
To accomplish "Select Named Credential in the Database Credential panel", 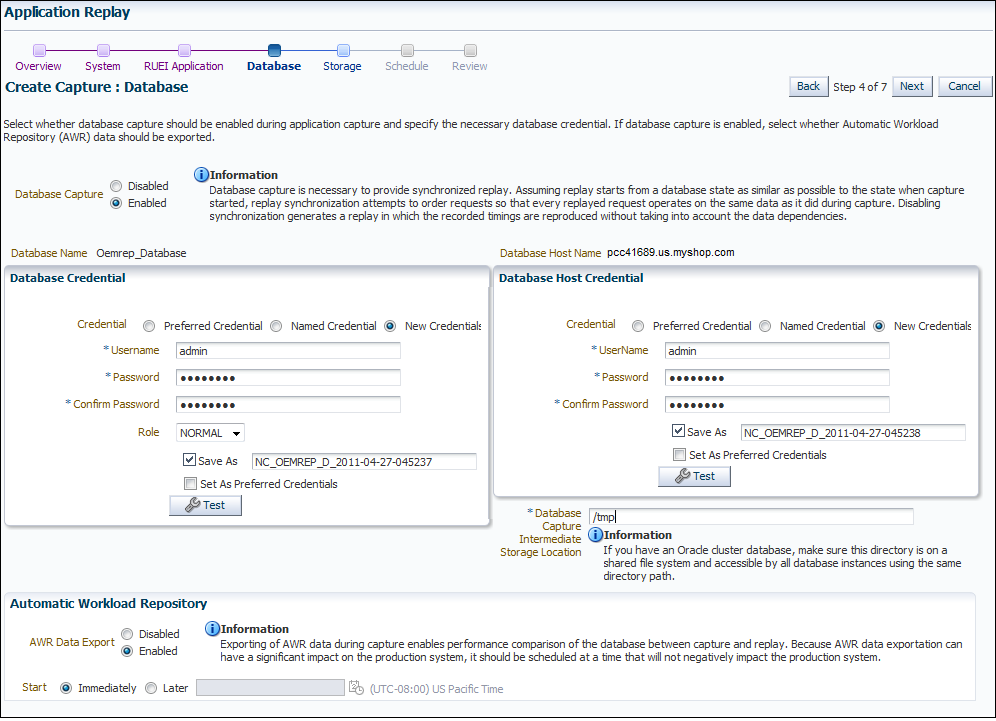I will point(276,326).
